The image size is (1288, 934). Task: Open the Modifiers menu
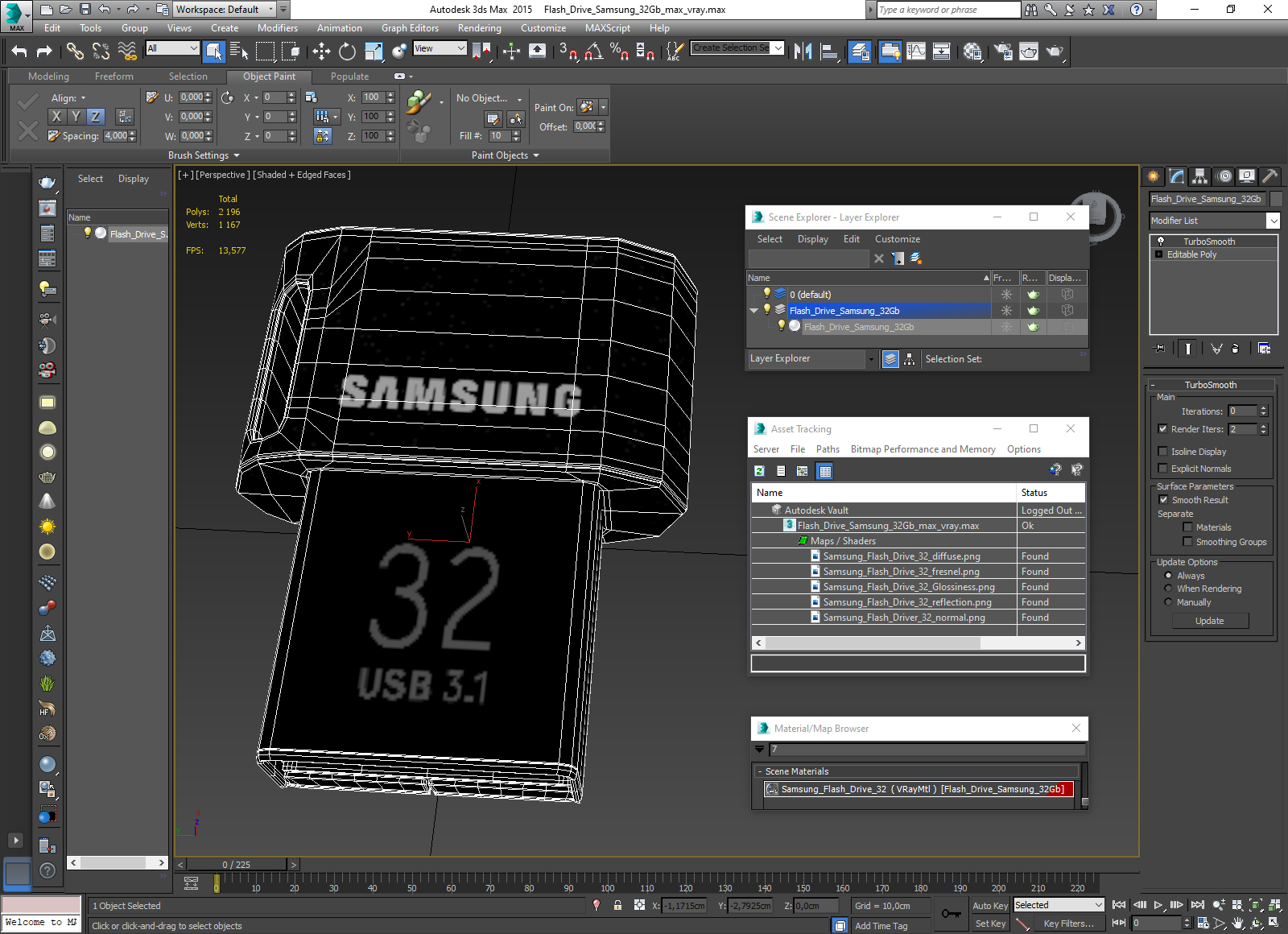[x=278, y=28]
